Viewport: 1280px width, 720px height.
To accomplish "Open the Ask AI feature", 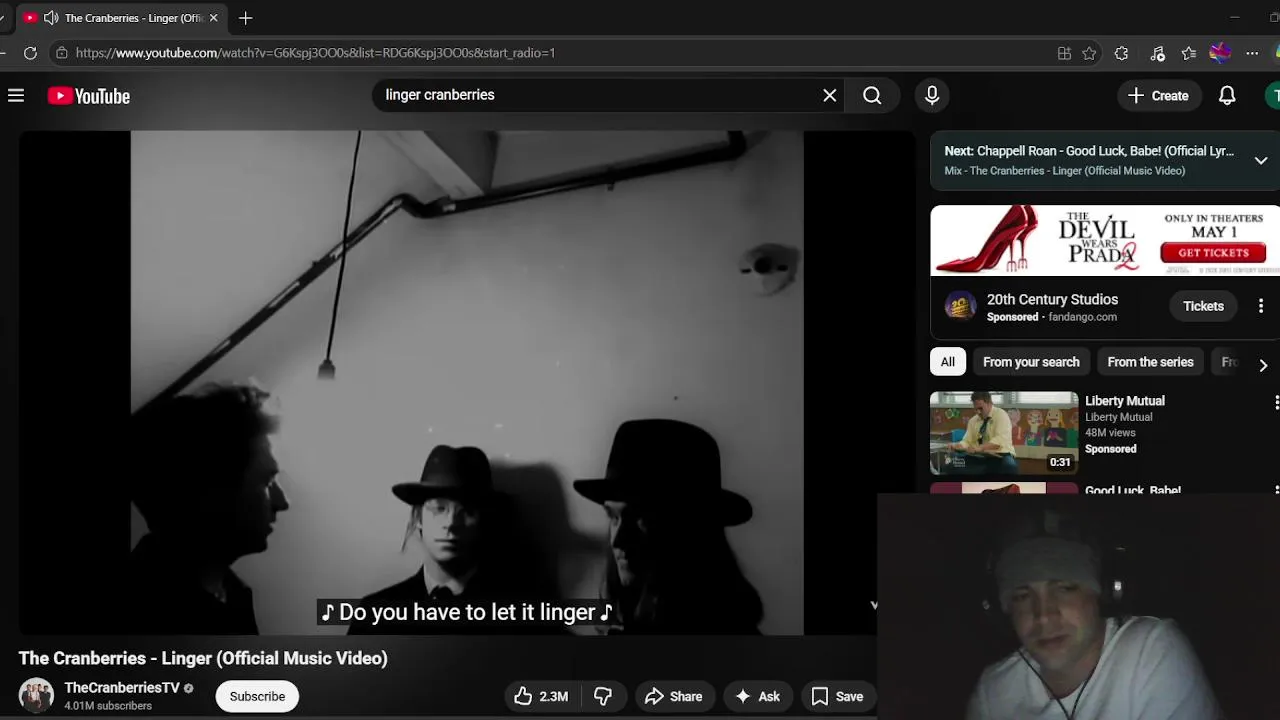I will pos(758,697).
